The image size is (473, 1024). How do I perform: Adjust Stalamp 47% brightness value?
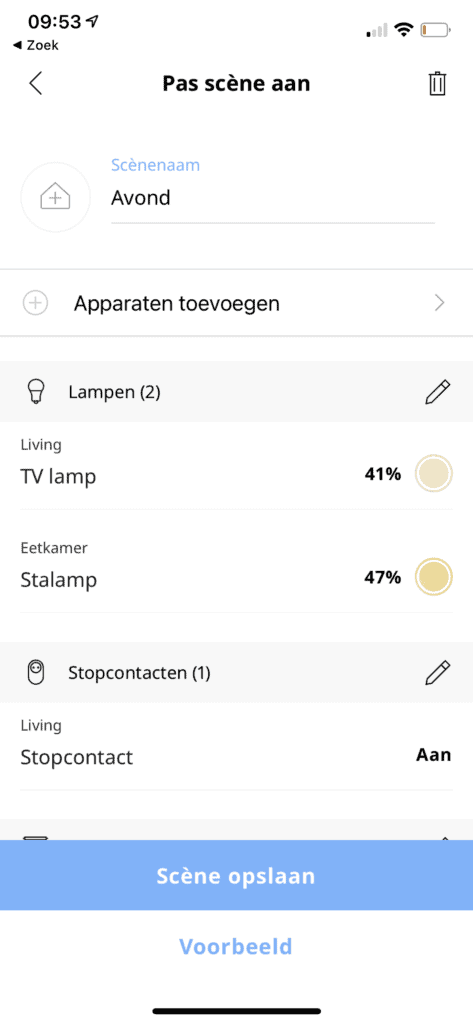point(383,577)
